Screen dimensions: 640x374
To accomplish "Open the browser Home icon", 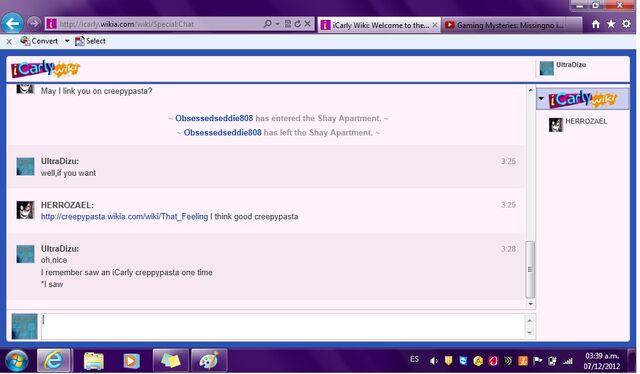I will tap(596, 24).
